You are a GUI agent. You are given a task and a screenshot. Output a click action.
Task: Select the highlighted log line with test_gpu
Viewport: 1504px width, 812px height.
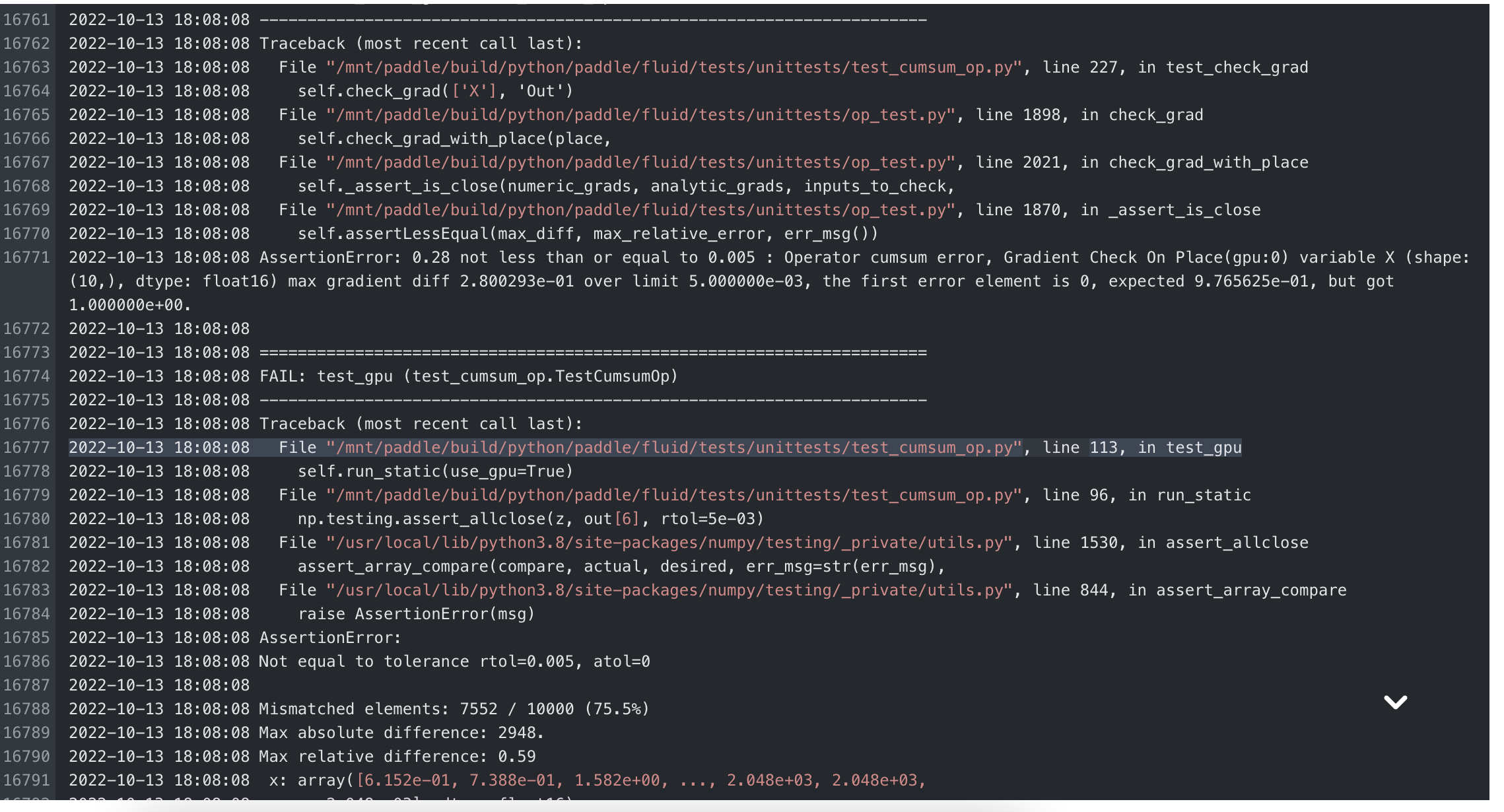(x=654, y=448)
